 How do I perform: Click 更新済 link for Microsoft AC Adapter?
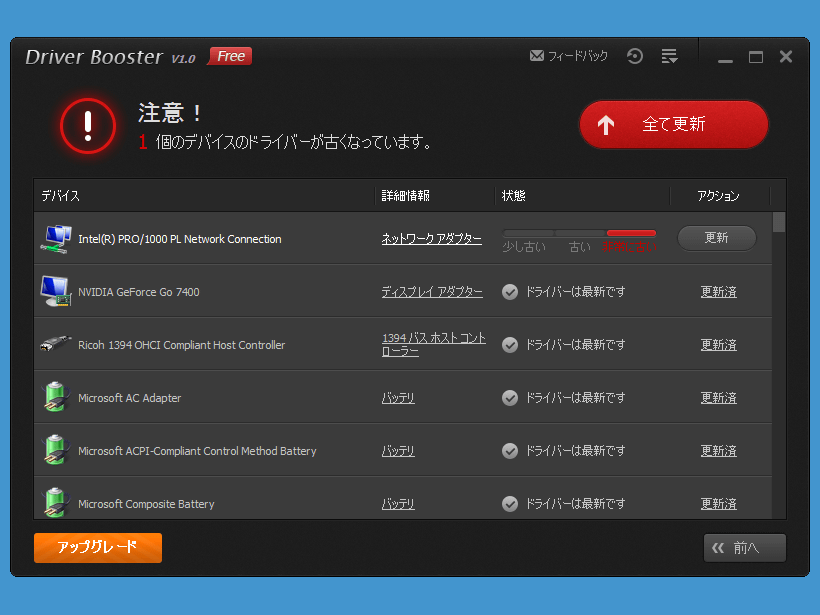tap(719, 398)
